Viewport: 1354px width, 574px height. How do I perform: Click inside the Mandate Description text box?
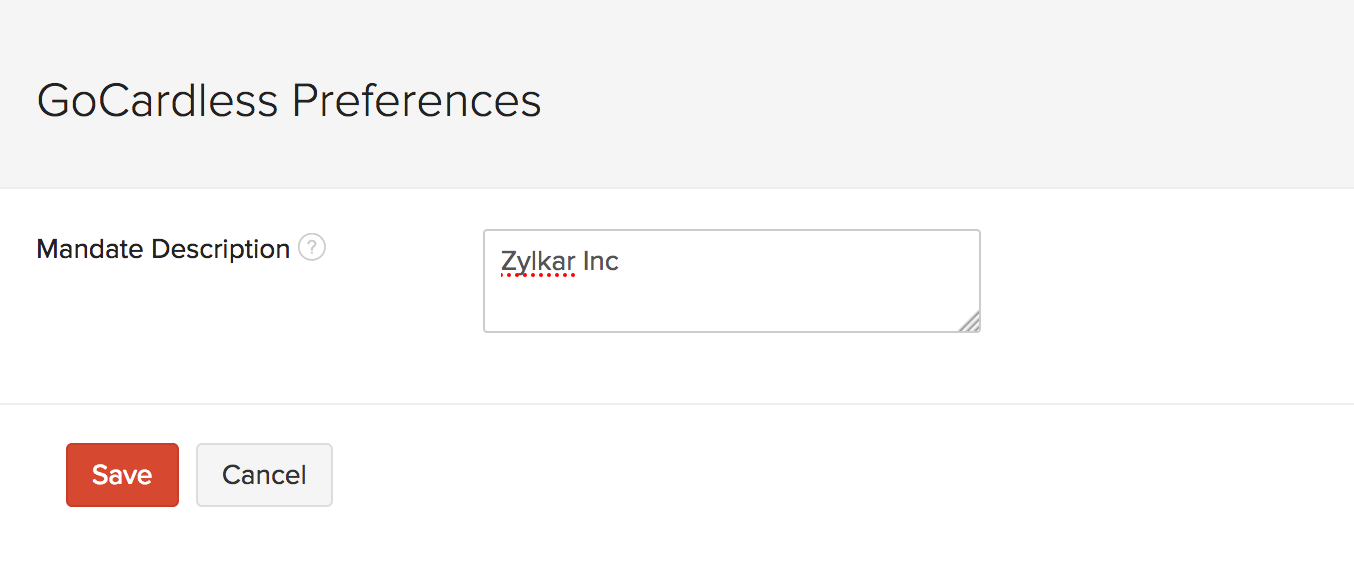coord(731,281)
